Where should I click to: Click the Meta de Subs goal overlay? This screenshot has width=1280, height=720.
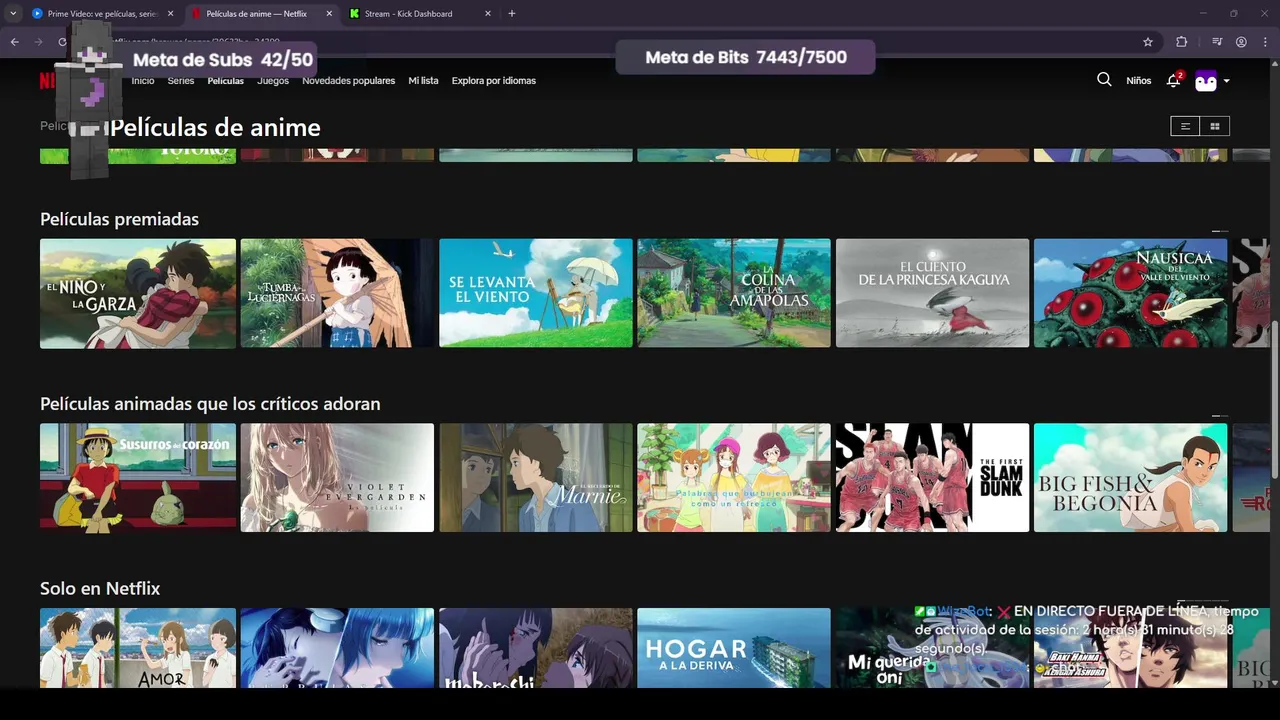coord(223,60)
